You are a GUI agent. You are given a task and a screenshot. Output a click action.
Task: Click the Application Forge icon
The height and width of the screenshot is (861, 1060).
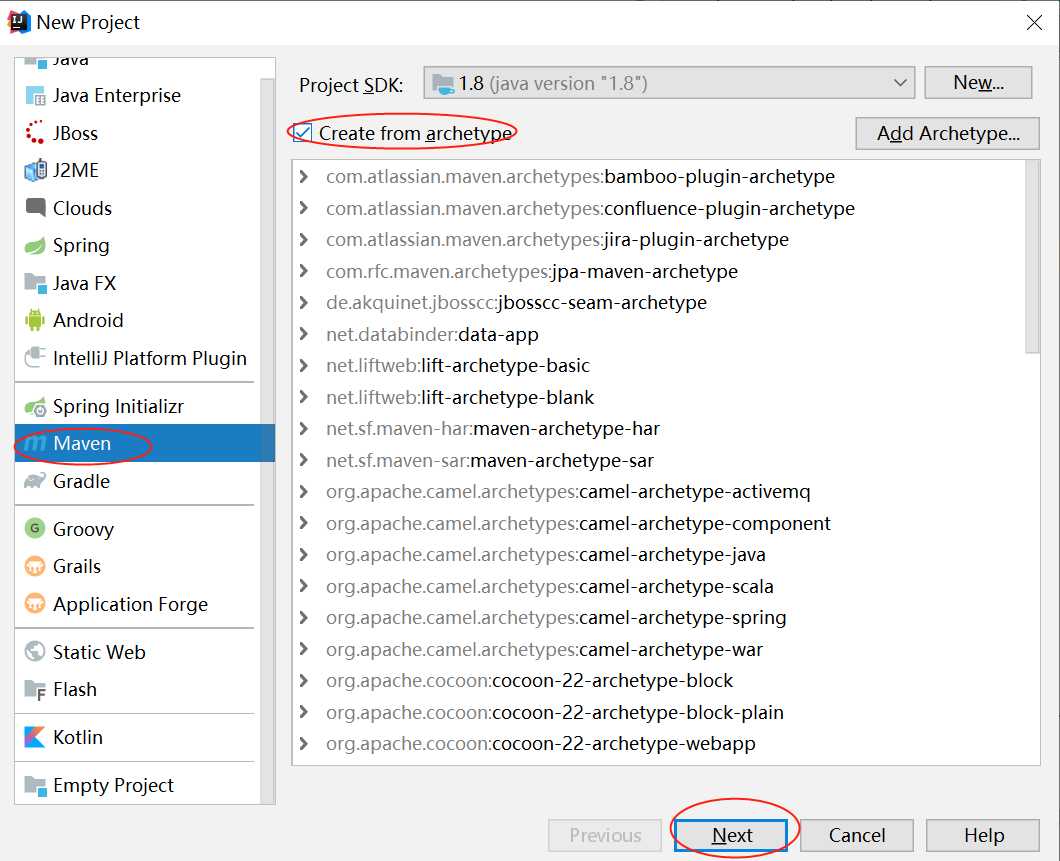click(34, 604)
